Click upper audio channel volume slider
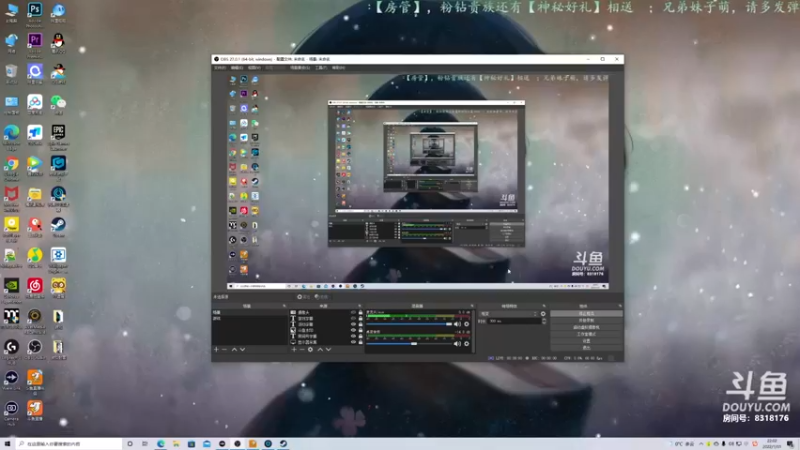 pyautogui.click(x=409, y=324)
